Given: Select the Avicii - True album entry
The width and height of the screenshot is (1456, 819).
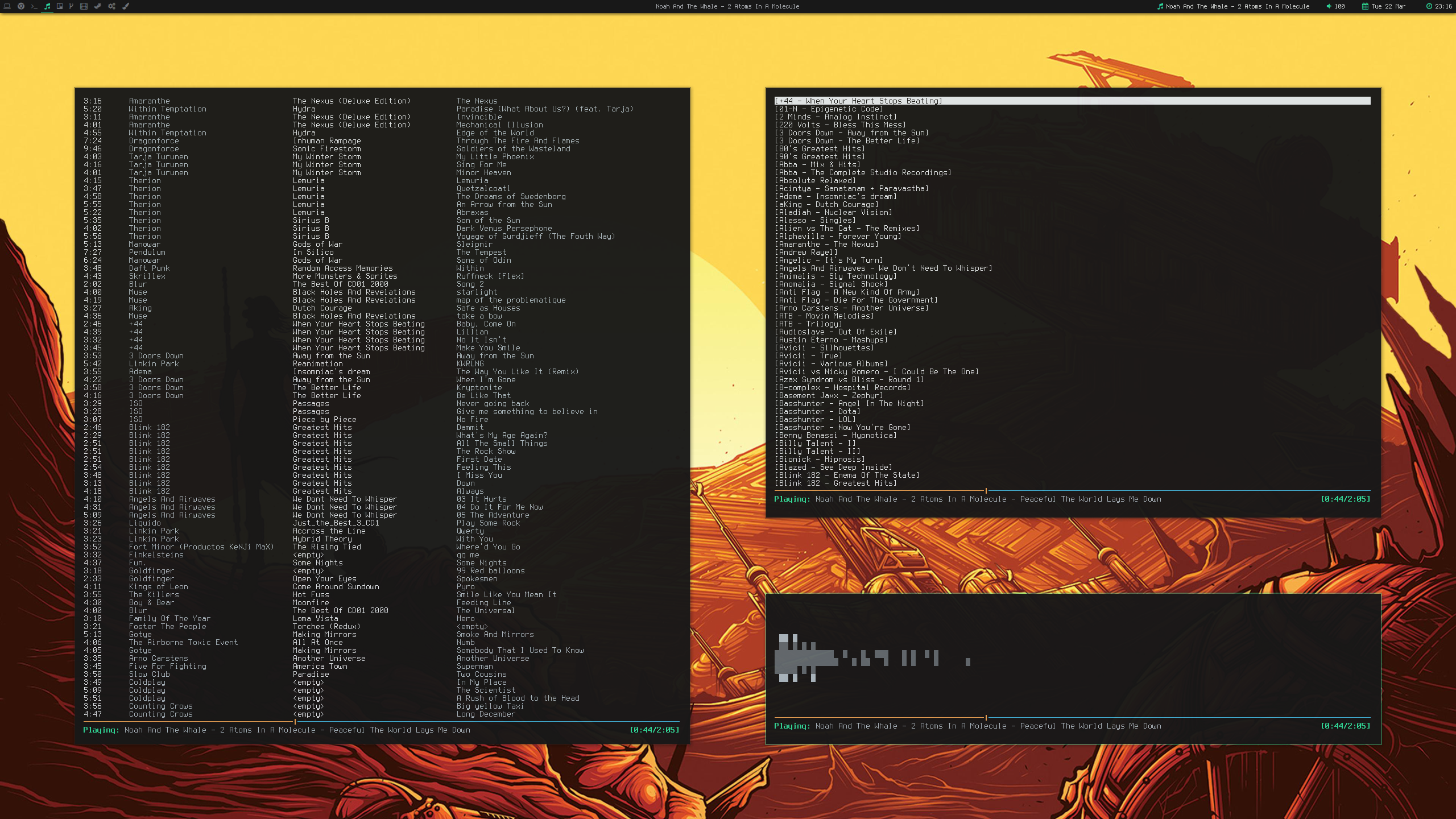Looking at the screenshot, I should pos(808,355).
